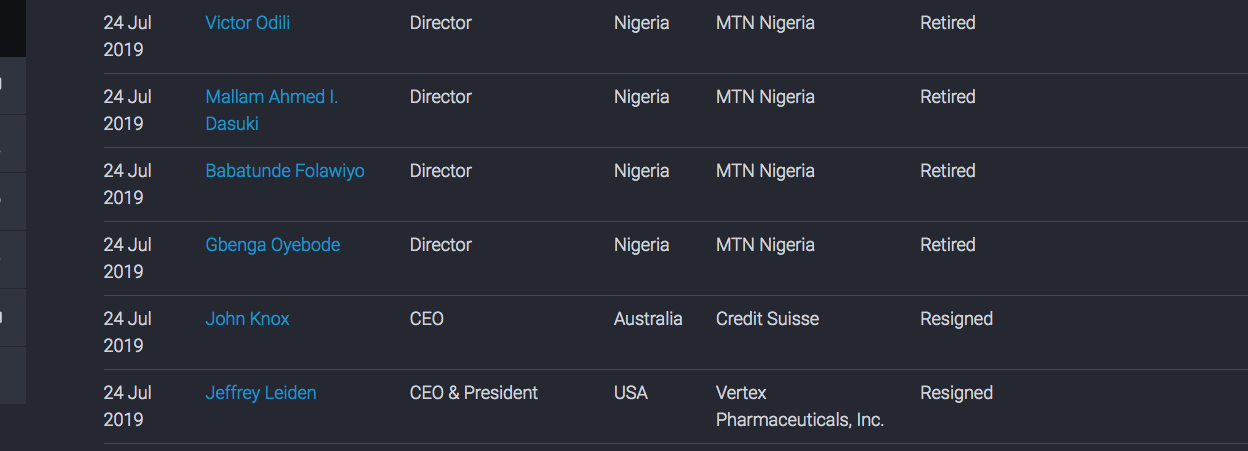Click the MTN Nigeria cell in Babatunde Folawiyo's row
Screen dimensions: 1248x451
pos(765,171)
